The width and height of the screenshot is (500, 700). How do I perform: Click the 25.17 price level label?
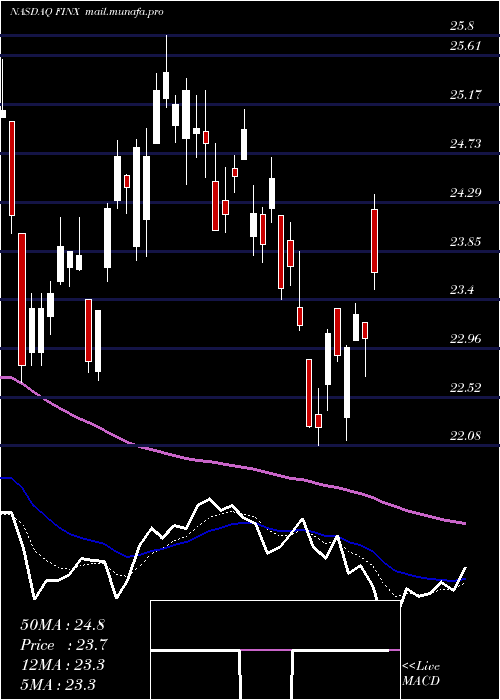[x=465, y=95]
